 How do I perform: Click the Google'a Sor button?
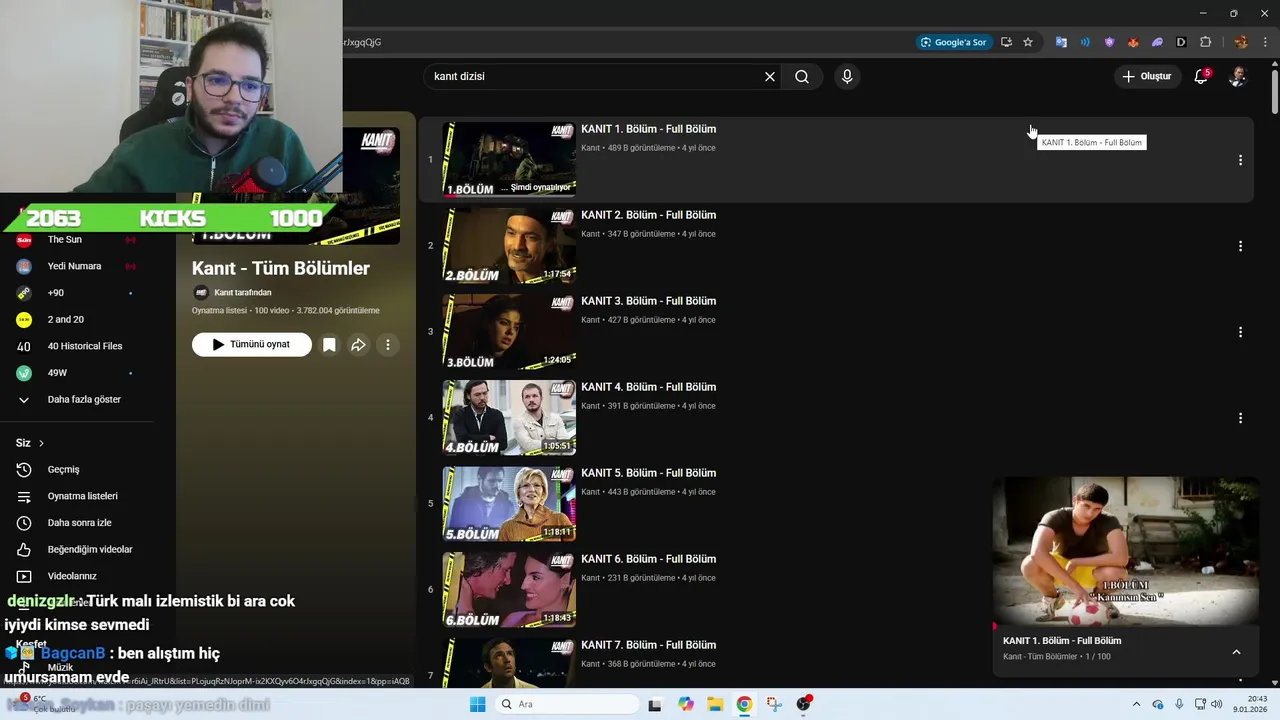click(x=954, y=42)
